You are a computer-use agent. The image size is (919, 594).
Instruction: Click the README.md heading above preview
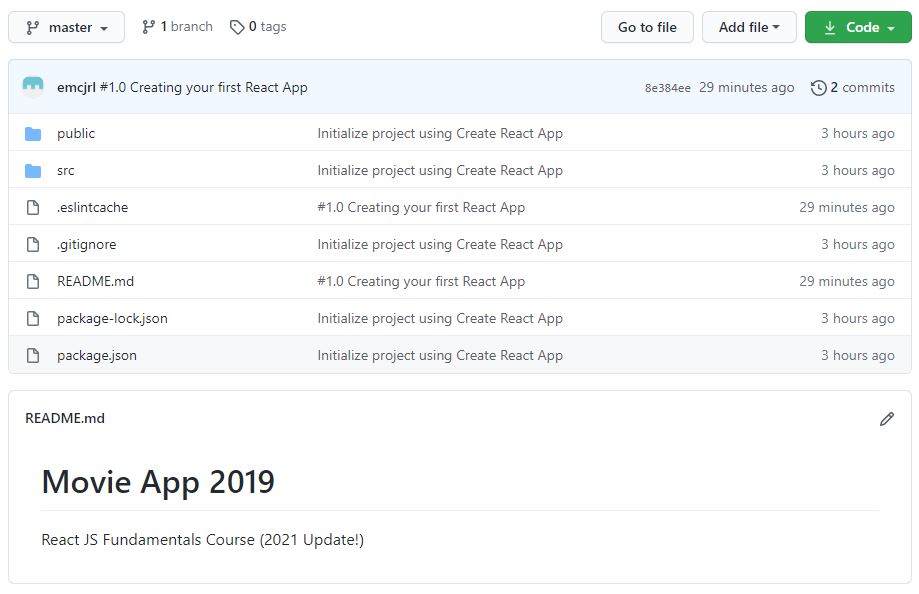(x=65, y=419)
